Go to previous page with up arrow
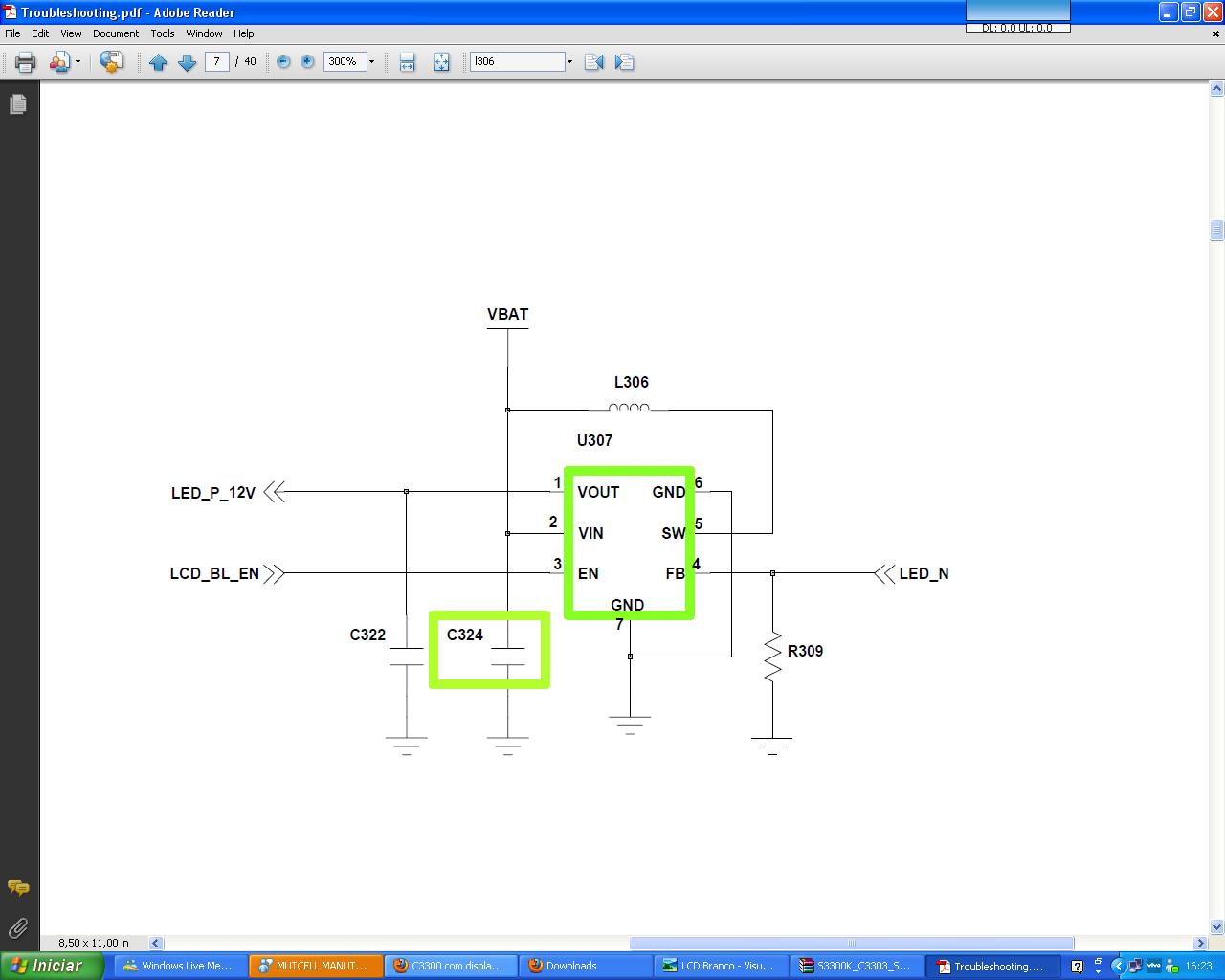The image size is (1225, 980). pos(159,62)
